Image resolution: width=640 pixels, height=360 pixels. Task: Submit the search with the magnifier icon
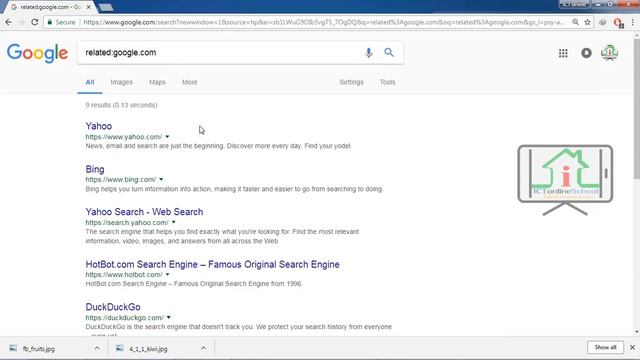[x=389, y=52]
